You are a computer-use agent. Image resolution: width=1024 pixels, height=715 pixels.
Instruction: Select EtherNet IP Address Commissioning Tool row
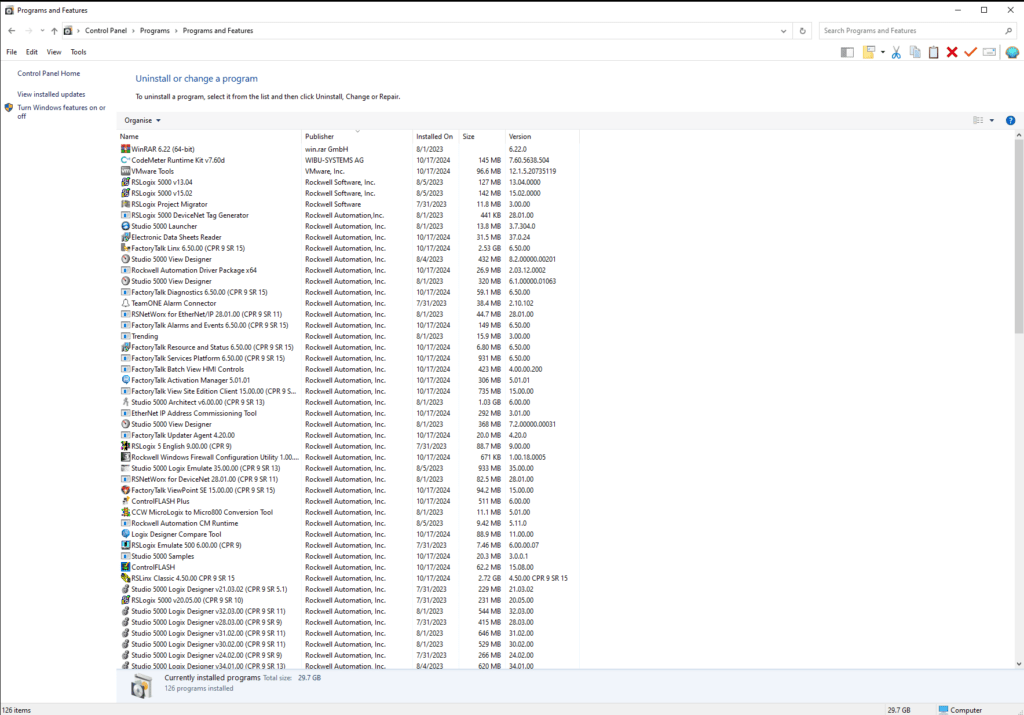[x=348, y=413]
